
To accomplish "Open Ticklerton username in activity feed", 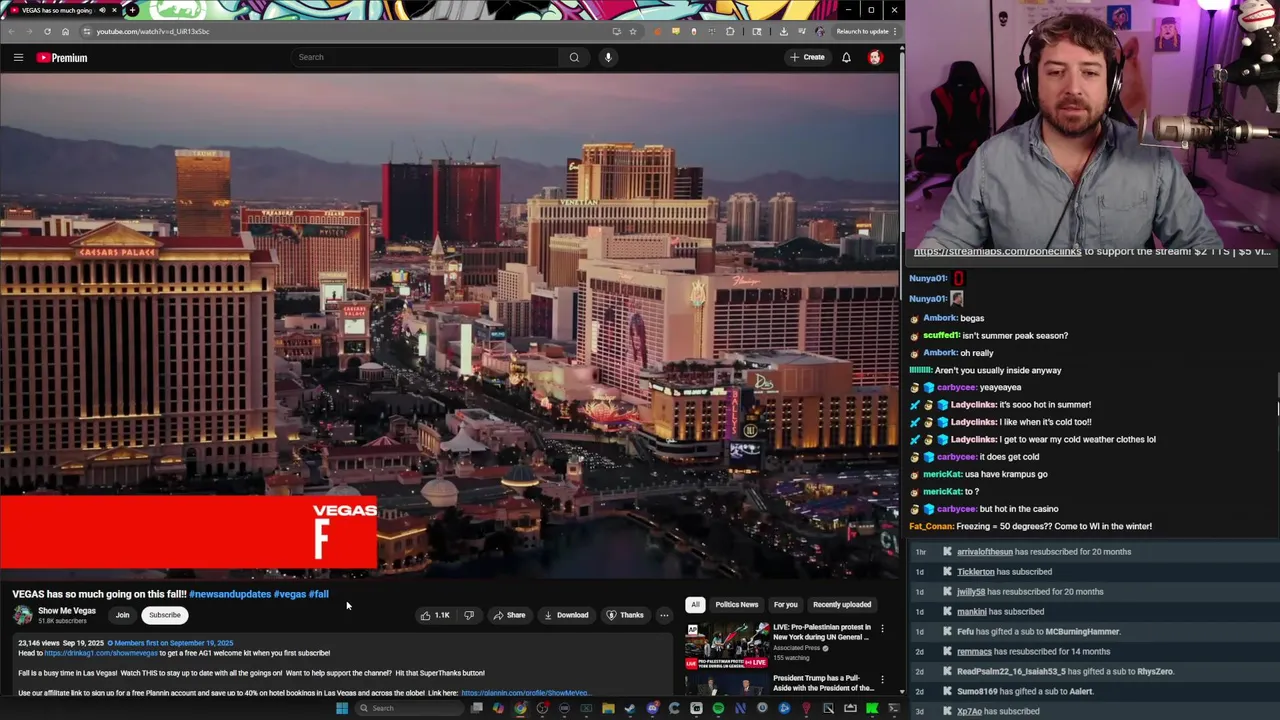I will click(976, 572).
